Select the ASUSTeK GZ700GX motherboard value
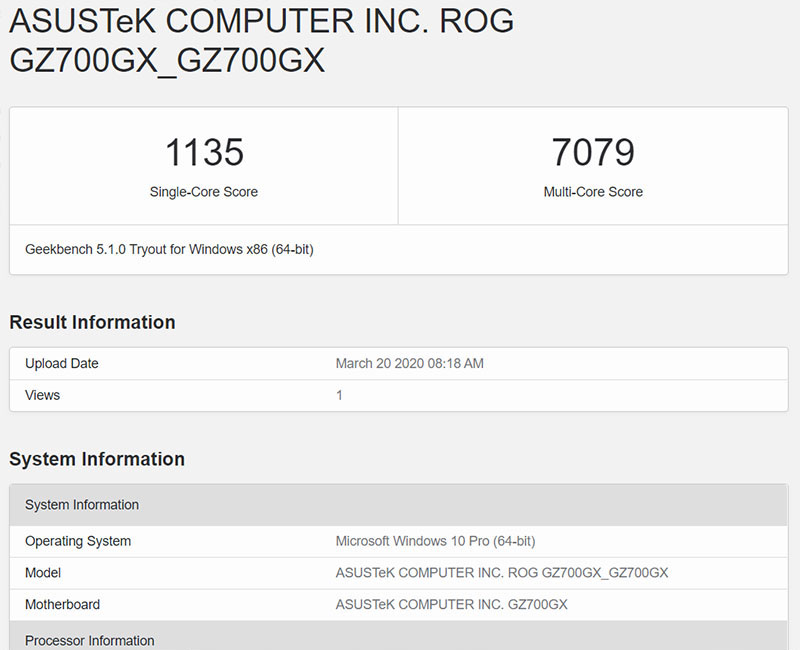 tap(452, 605)
